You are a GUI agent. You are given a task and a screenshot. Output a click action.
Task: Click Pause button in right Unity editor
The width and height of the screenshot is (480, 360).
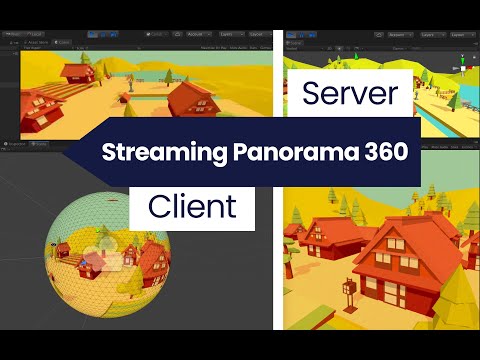point(302,35)
